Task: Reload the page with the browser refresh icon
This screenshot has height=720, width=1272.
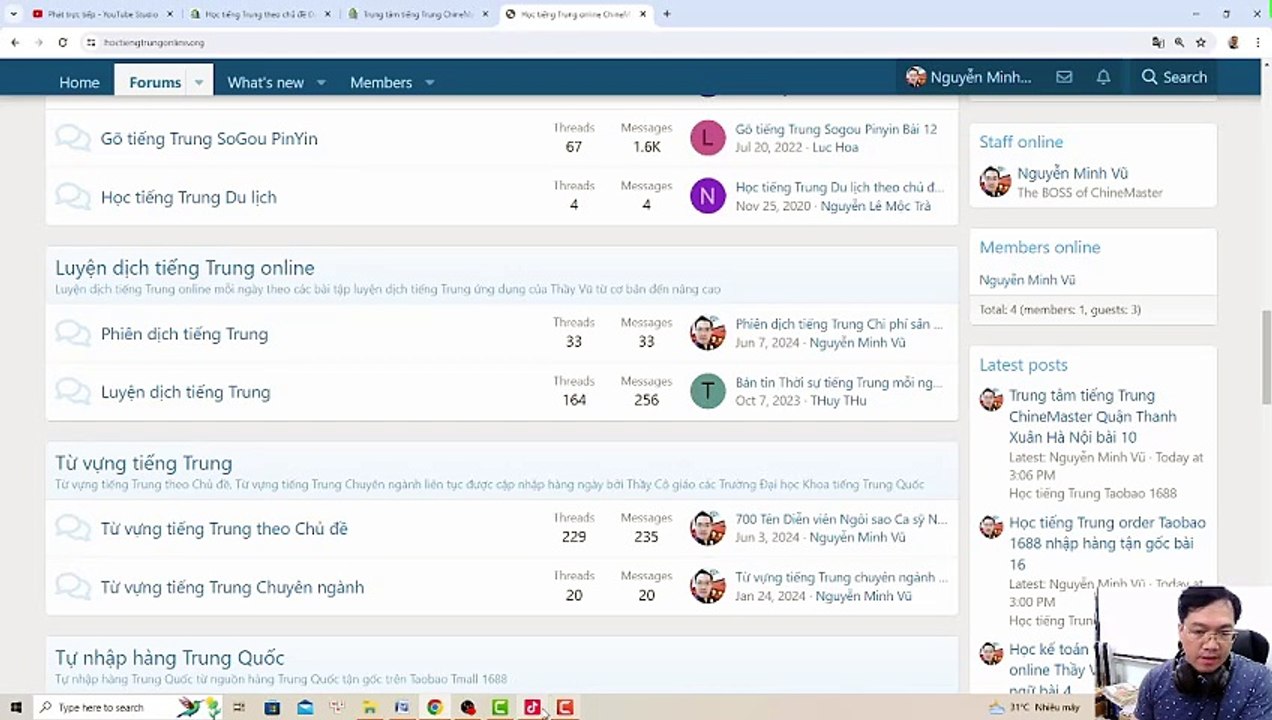Action: click(62, 42)
